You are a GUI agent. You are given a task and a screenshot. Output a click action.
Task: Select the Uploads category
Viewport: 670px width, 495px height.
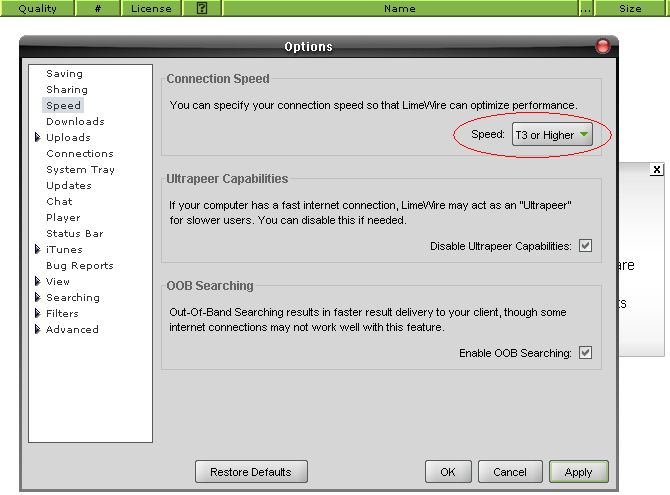(68, 137)
